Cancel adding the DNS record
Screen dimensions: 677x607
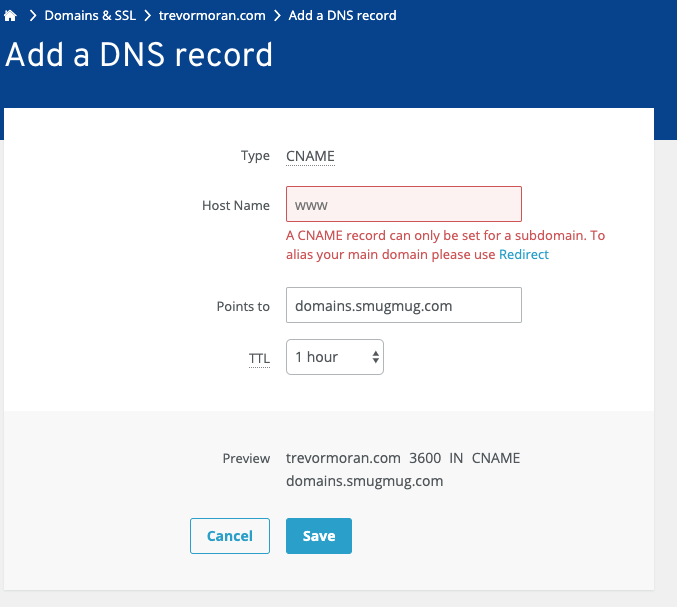point(230,536)
